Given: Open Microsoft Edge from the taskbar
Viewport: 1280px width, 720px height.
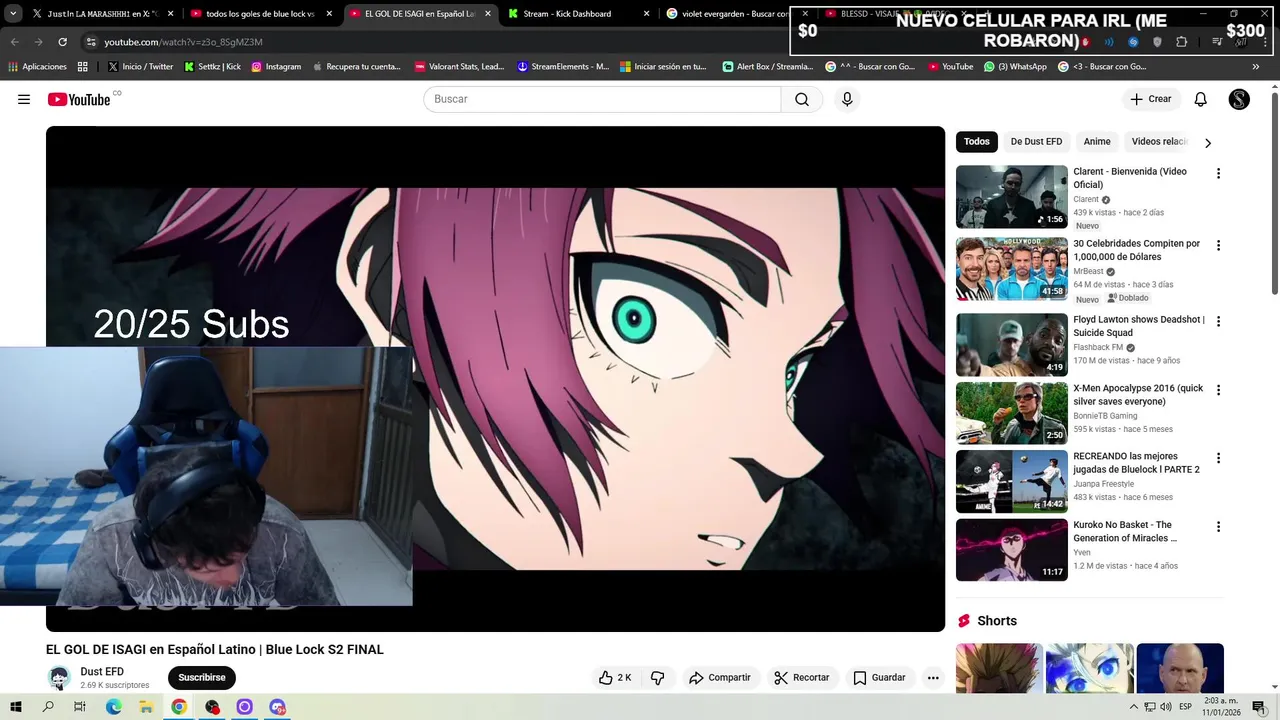Looking at the screenshot, I should (x=114, y=707).
